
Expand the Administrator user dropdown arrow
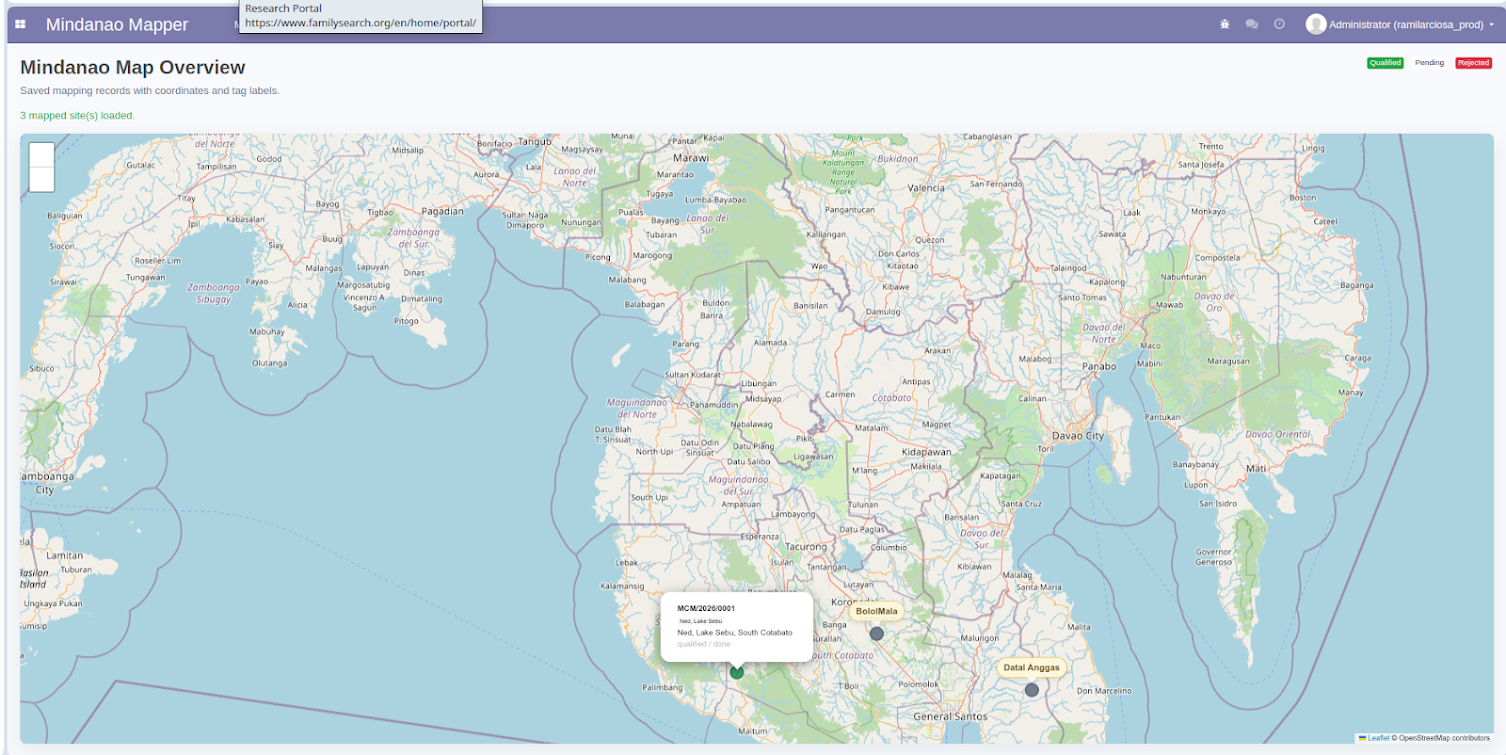[x=1491, y=25]
